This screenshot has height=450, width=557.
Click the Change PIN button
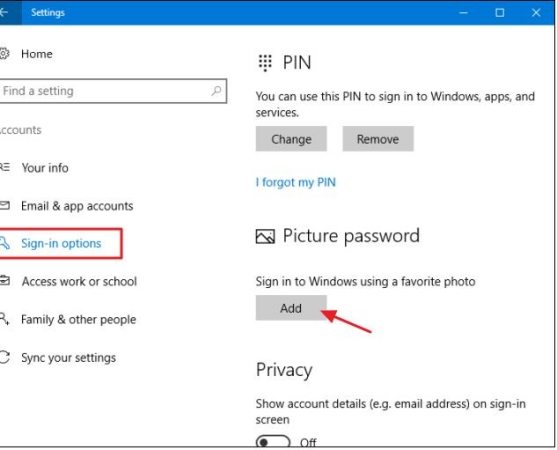pos(291,139)
